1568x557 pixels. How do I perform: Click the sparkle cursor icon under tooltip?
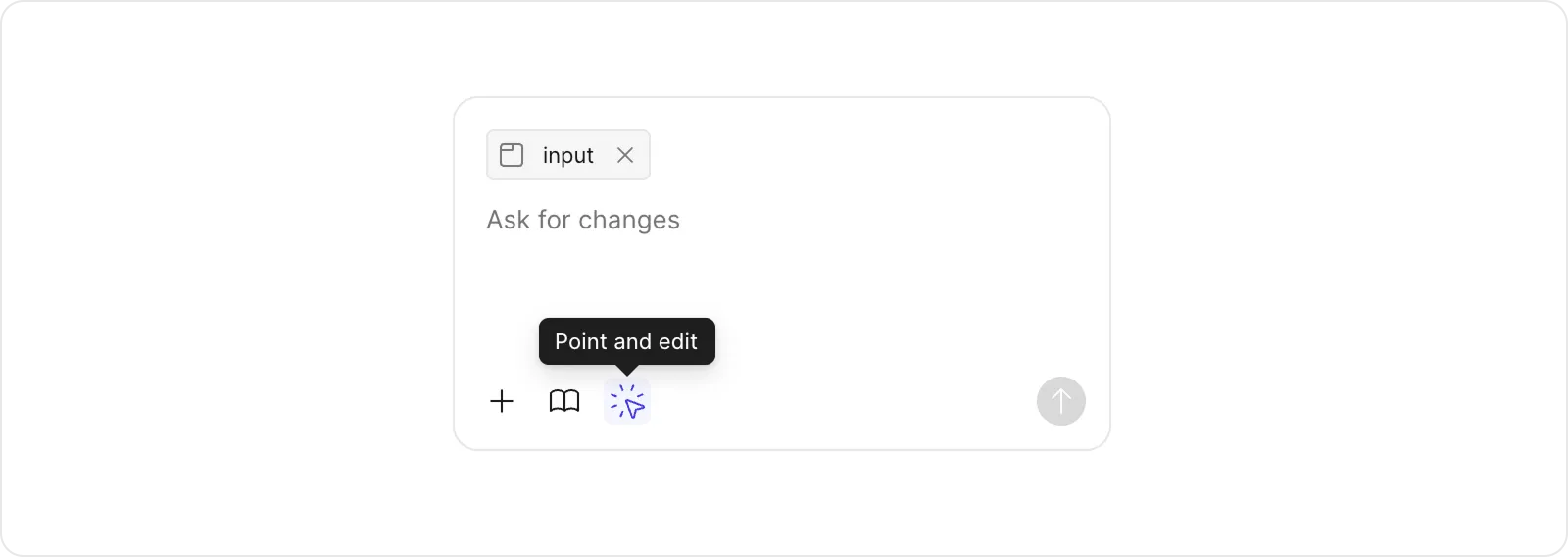(627, 402)
